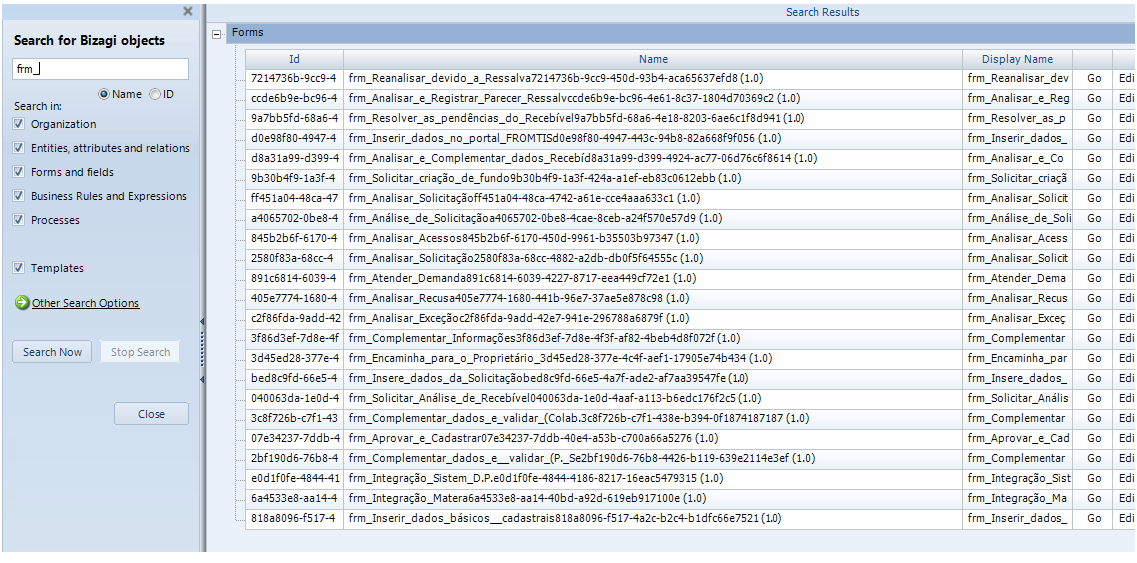Select the frm_Análise_de_Solicitação name cell
1137x563 pixels.
653,218
